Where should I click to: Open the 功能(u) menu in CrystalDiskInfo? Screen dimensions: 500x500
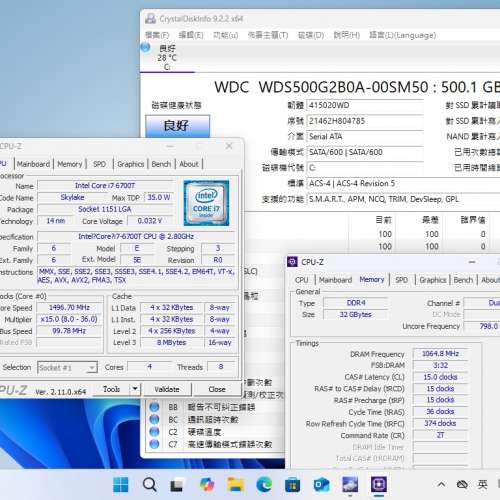225,35
